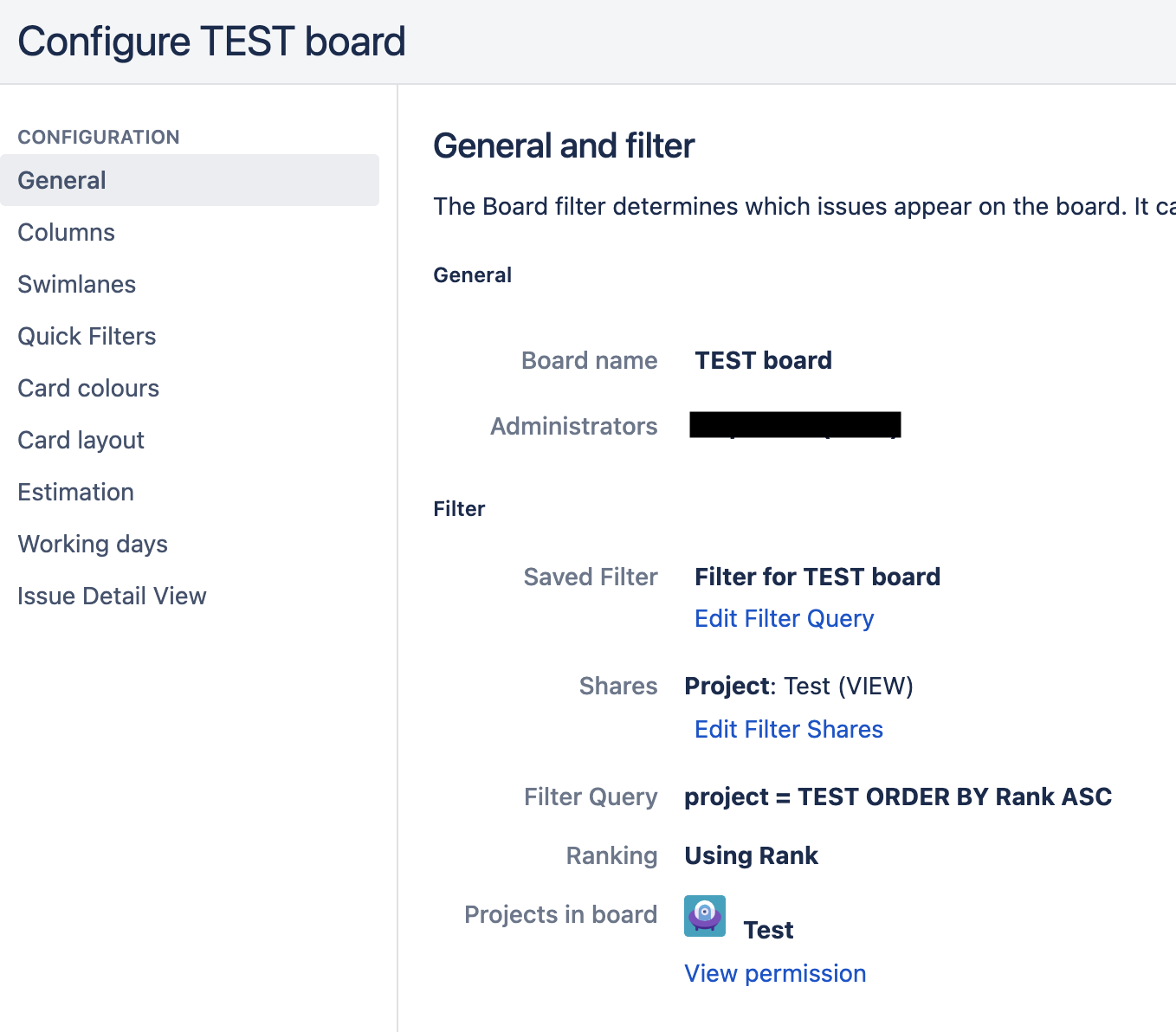Edit the TEST board name field
Image resolution: width=1176 pixels, height=1032 pixels.
tap(763, 360)
